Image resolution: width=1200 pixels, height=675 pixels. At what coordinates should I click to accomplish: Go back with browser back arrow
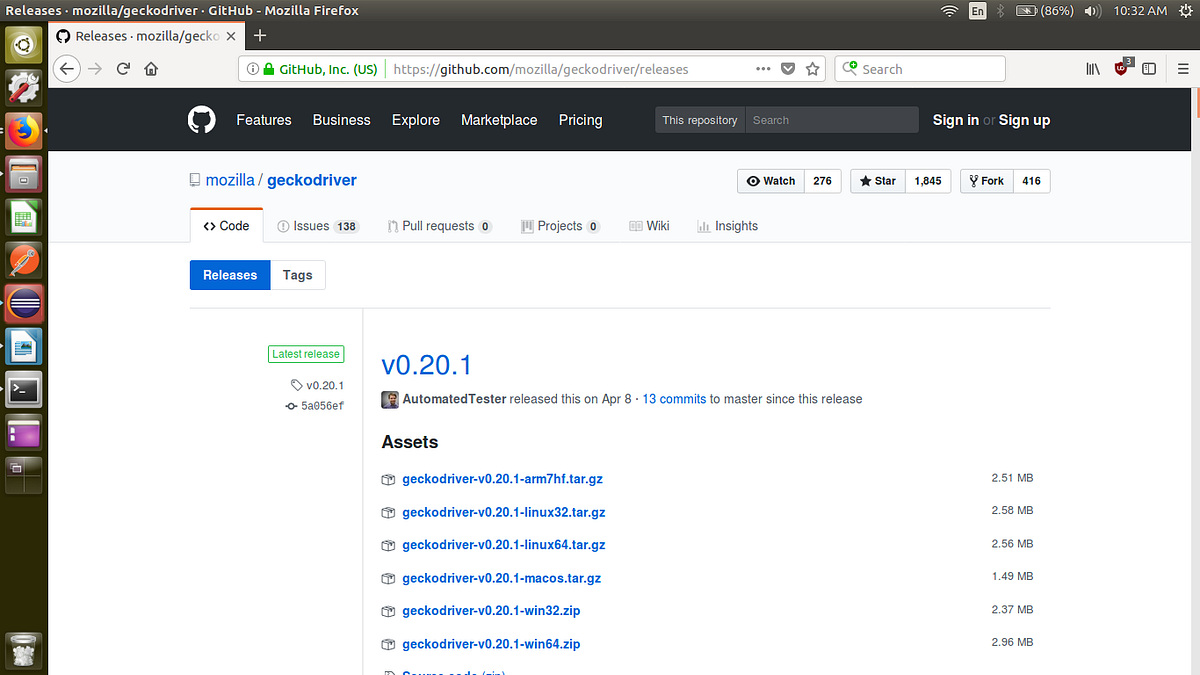tap(66, 69)
